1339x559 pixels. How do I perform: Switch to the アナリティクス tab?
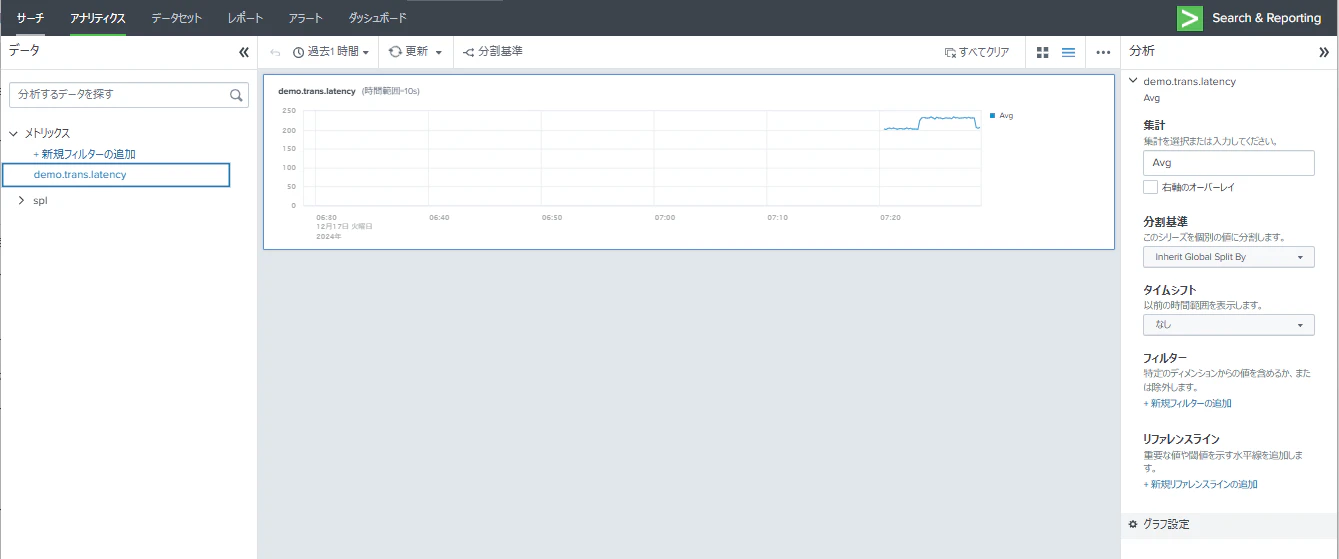pyautogui.click(x=98, y=18)
